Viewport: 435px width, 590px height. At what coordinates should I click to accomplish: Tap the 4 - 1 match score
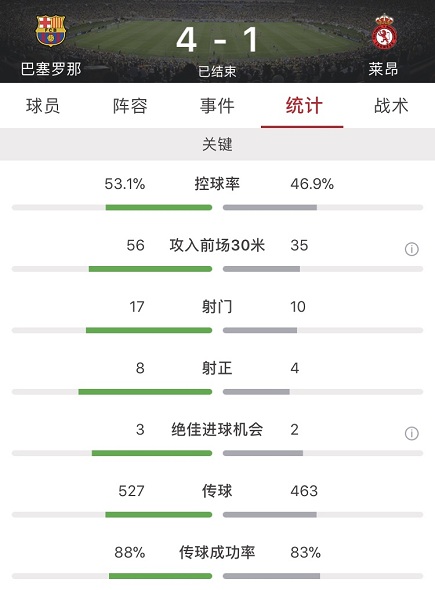click(x=217, y=39)
